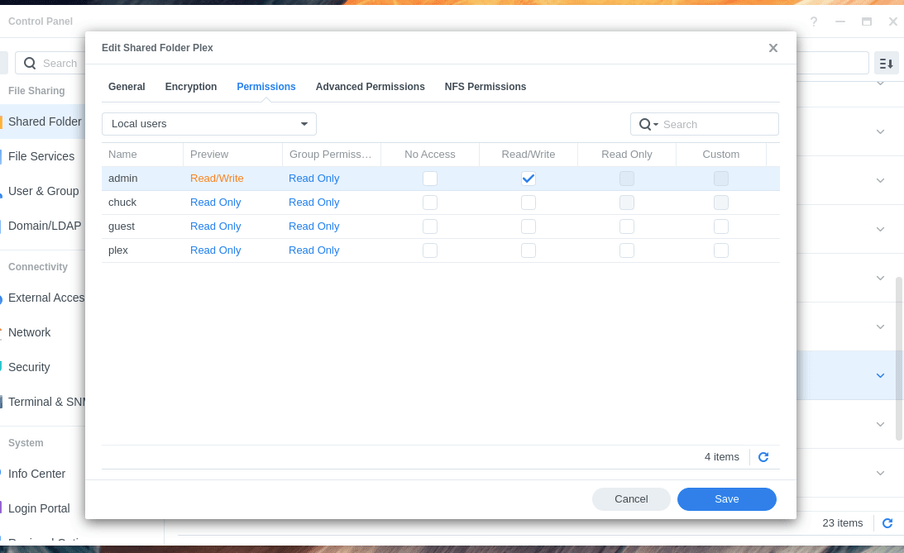Select the plex user row name
Screen dimensions: 904x553
118,250
